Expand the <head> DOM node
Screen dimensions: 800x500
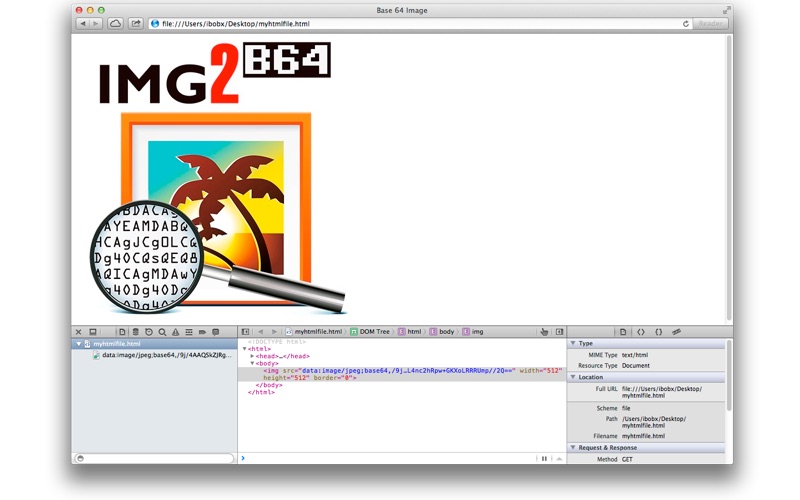coord(252,356)
